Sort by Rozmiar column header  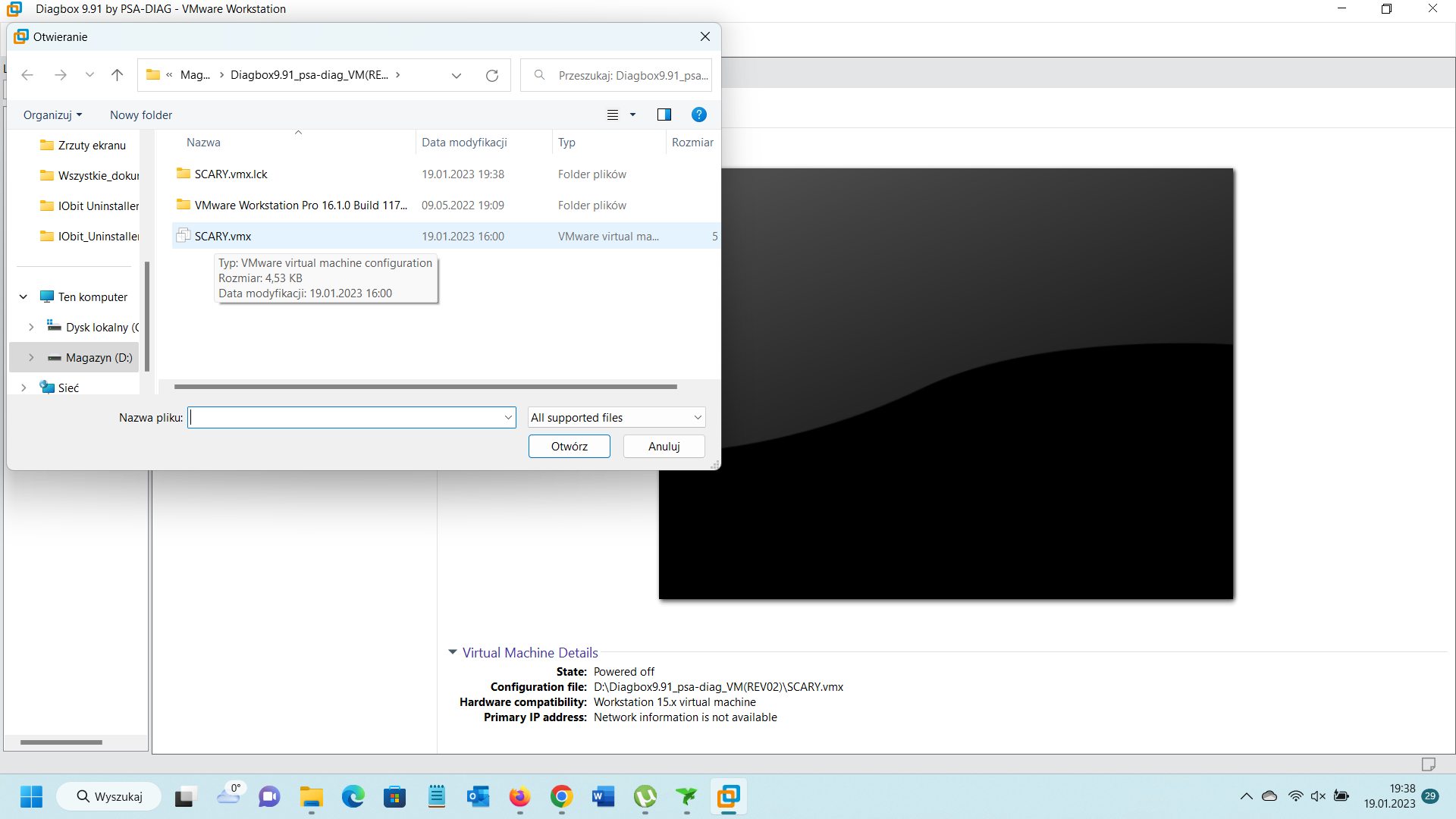692,143
